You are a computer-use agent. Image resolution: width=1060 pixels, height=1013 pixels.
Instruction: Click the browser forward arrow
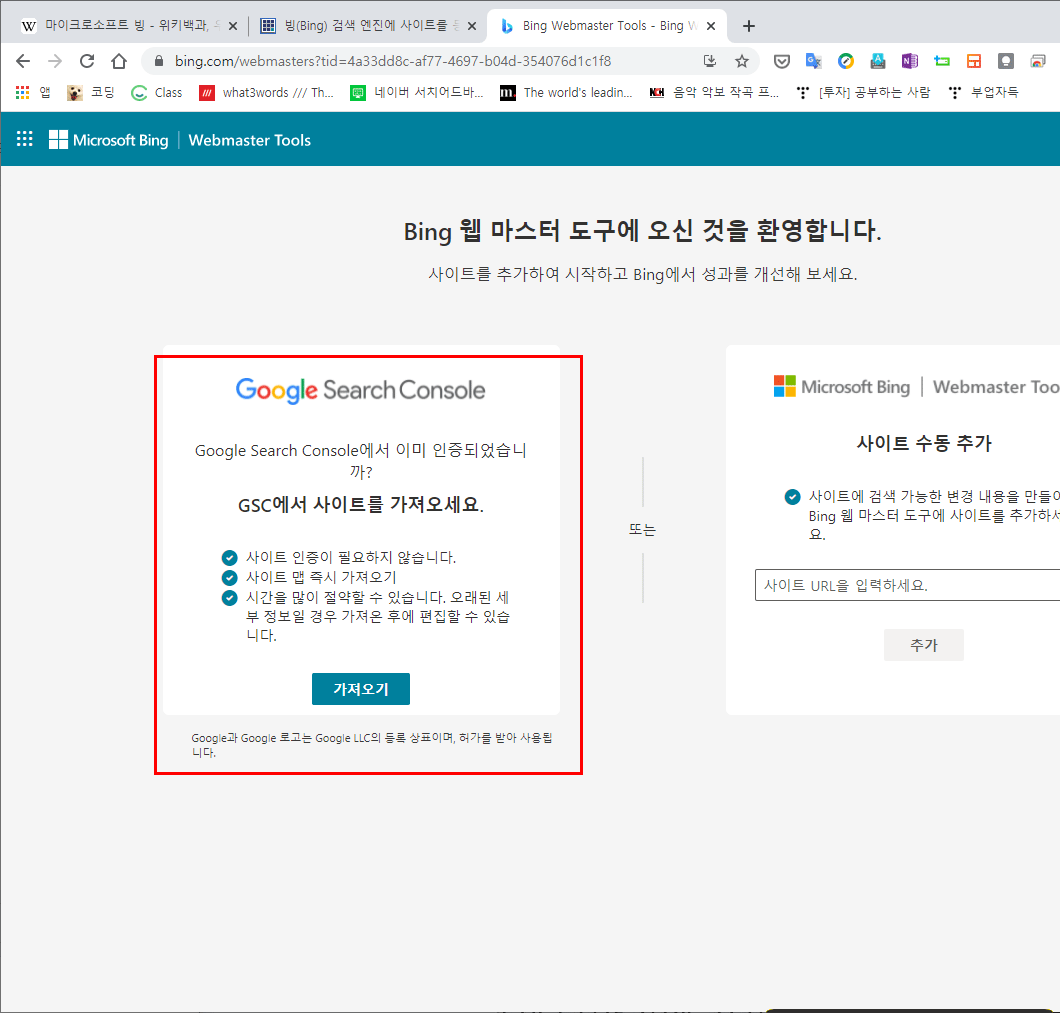coord(55,62)
